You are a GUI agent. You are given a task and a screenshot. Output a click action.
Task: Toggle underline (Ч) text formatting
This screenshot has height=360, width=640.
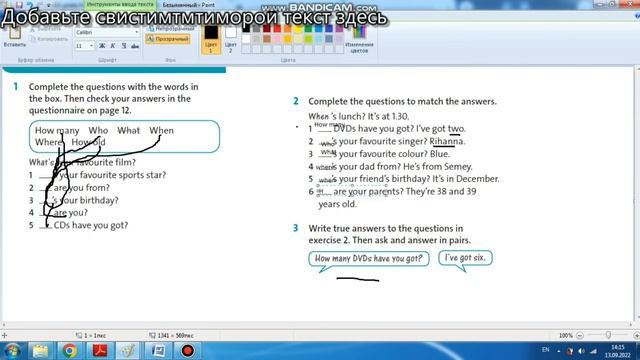click(124, 46)
